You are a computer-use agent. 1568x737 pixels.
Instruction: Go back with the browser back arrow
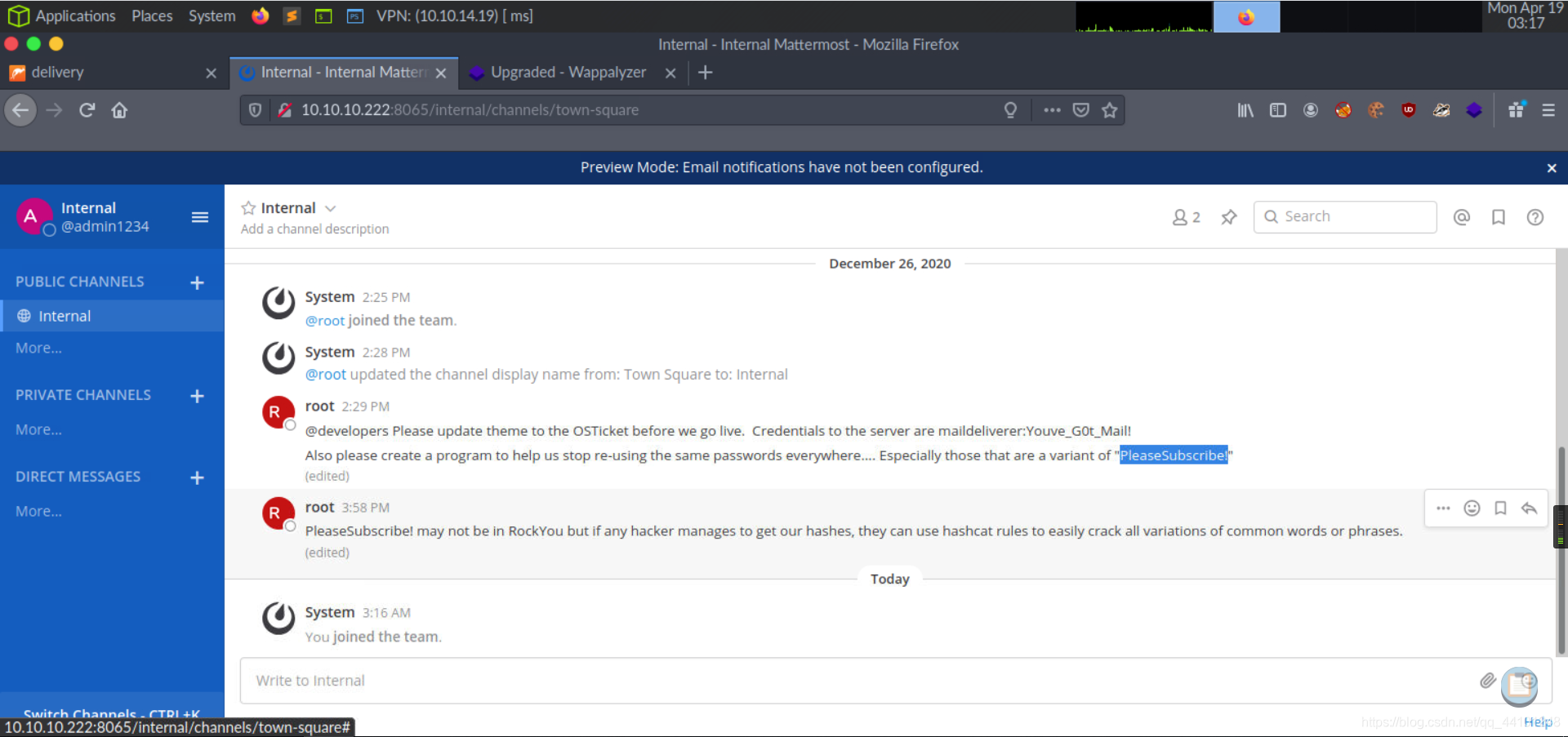coord(21,110)
